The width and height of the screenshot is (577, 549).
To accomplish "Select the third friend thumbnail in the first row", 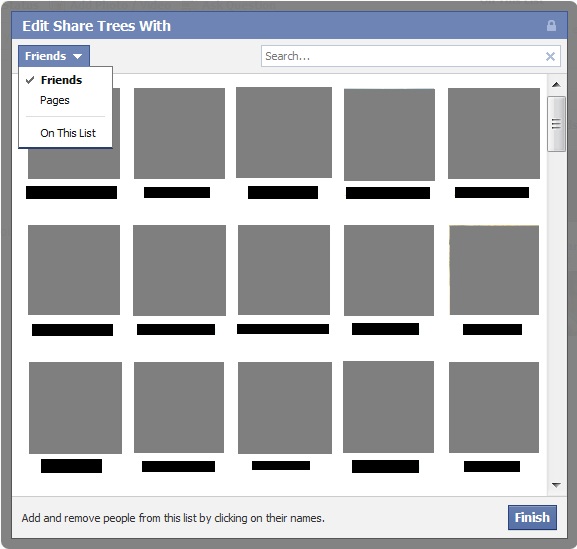I will click(x=284, y=132).
